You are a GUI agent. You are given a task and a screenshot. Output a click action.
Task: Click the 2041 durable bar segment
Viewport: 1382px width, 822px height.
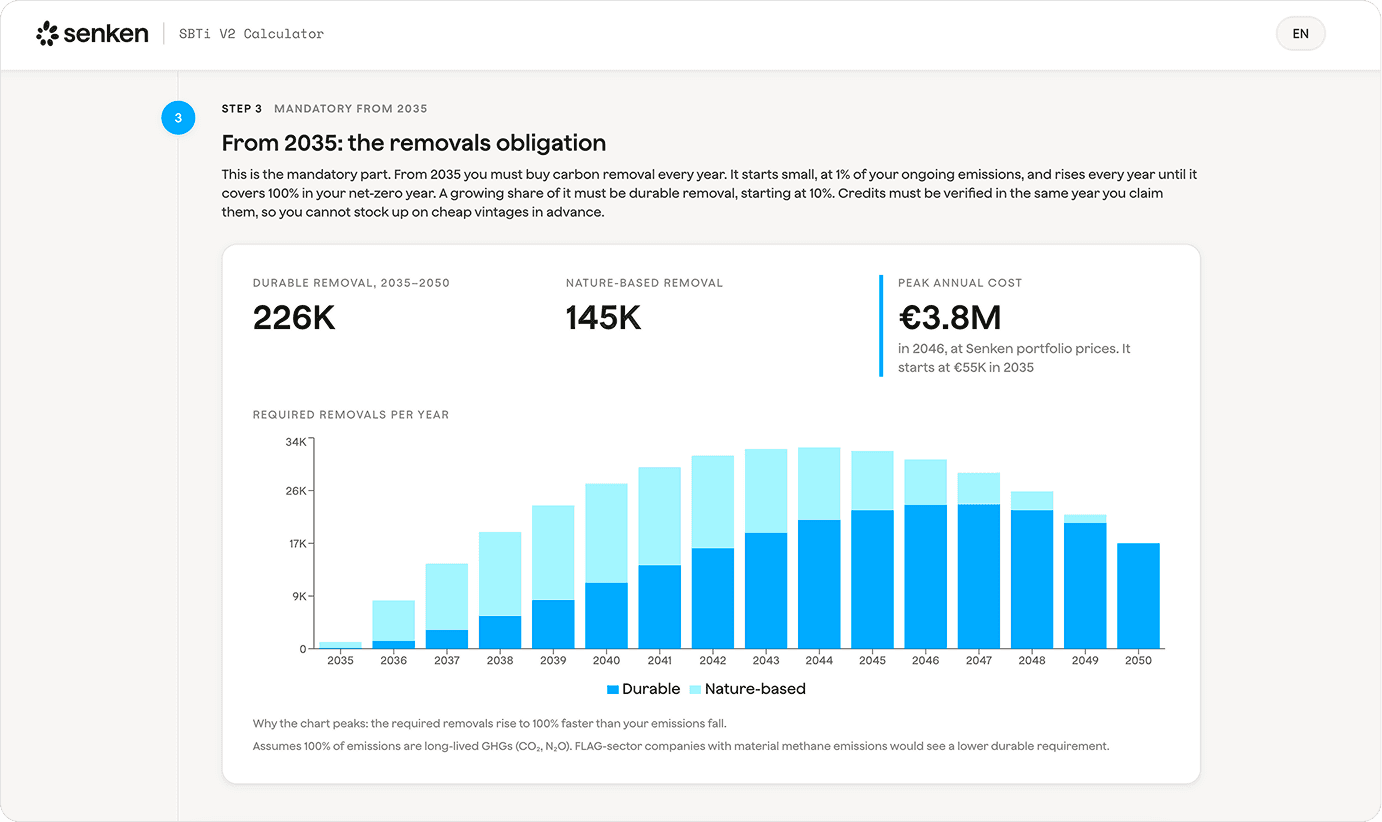(x=660, y=607)
